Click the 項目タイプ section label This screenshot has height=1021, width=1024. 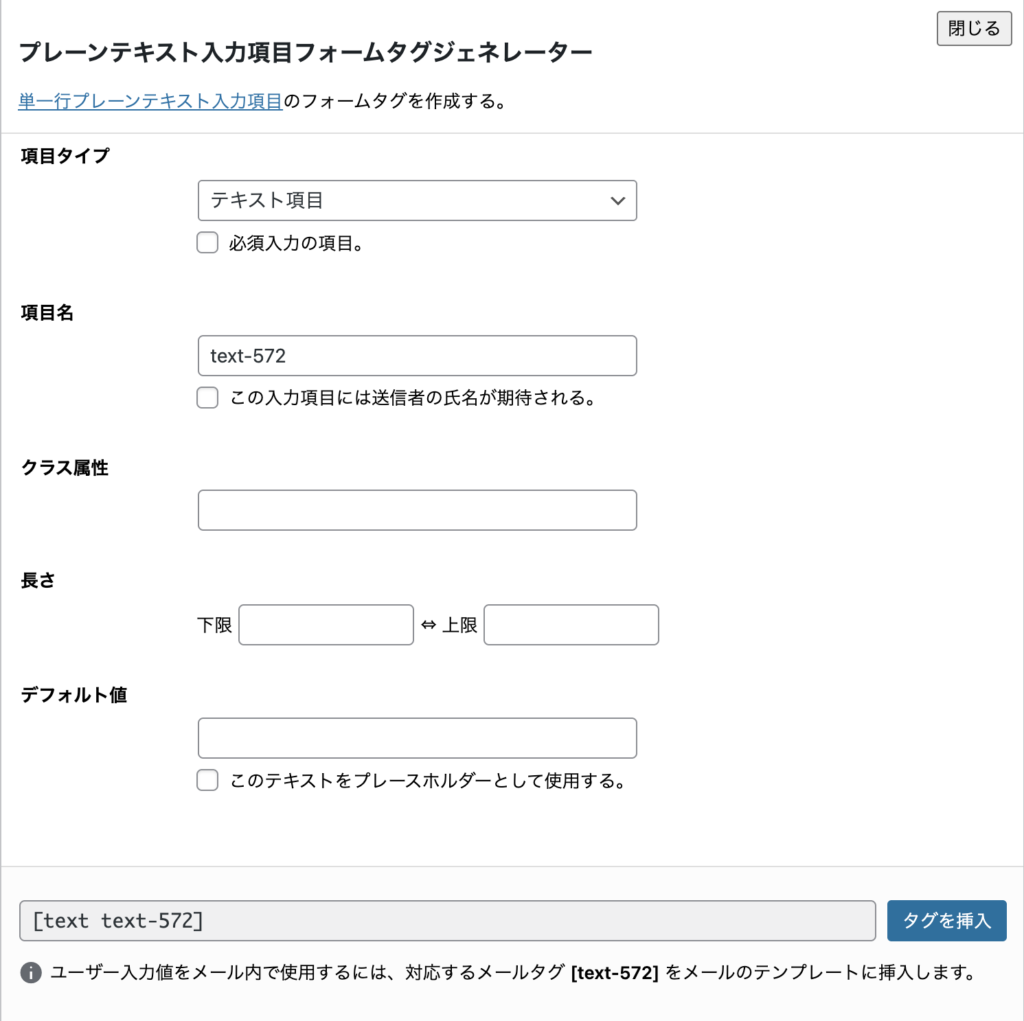[x=65, y=156]
